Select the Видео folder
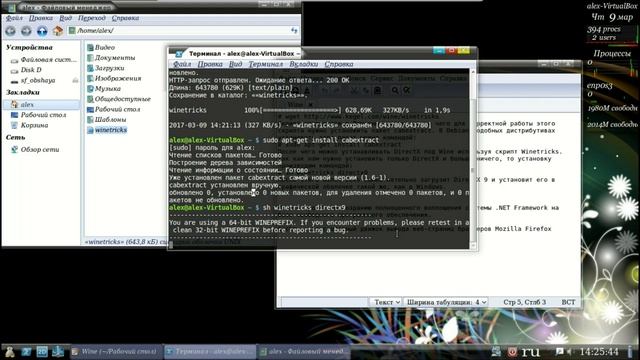This screenshot has height=360, width=640. click(101, 47)
